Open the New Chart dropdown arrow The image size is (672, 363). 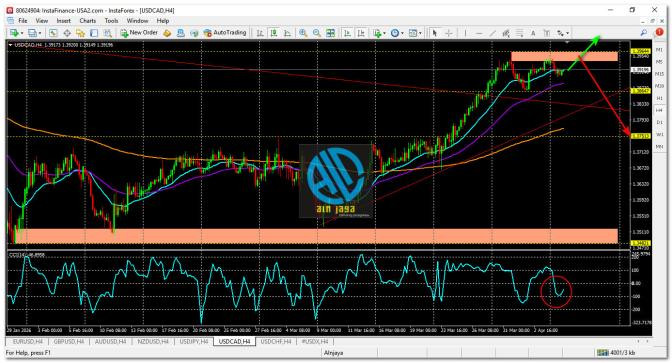(x=21, y=33)
